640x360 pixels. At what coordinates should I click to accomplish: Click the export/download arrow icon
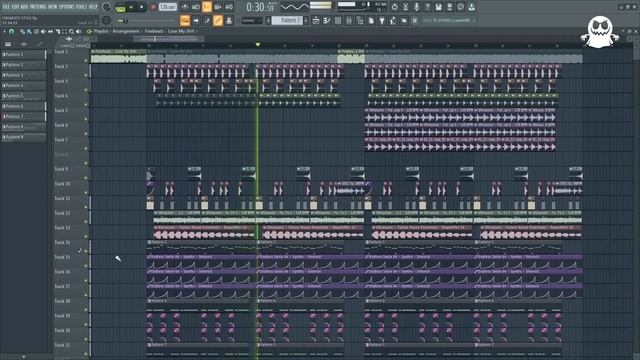pos(471,7)
